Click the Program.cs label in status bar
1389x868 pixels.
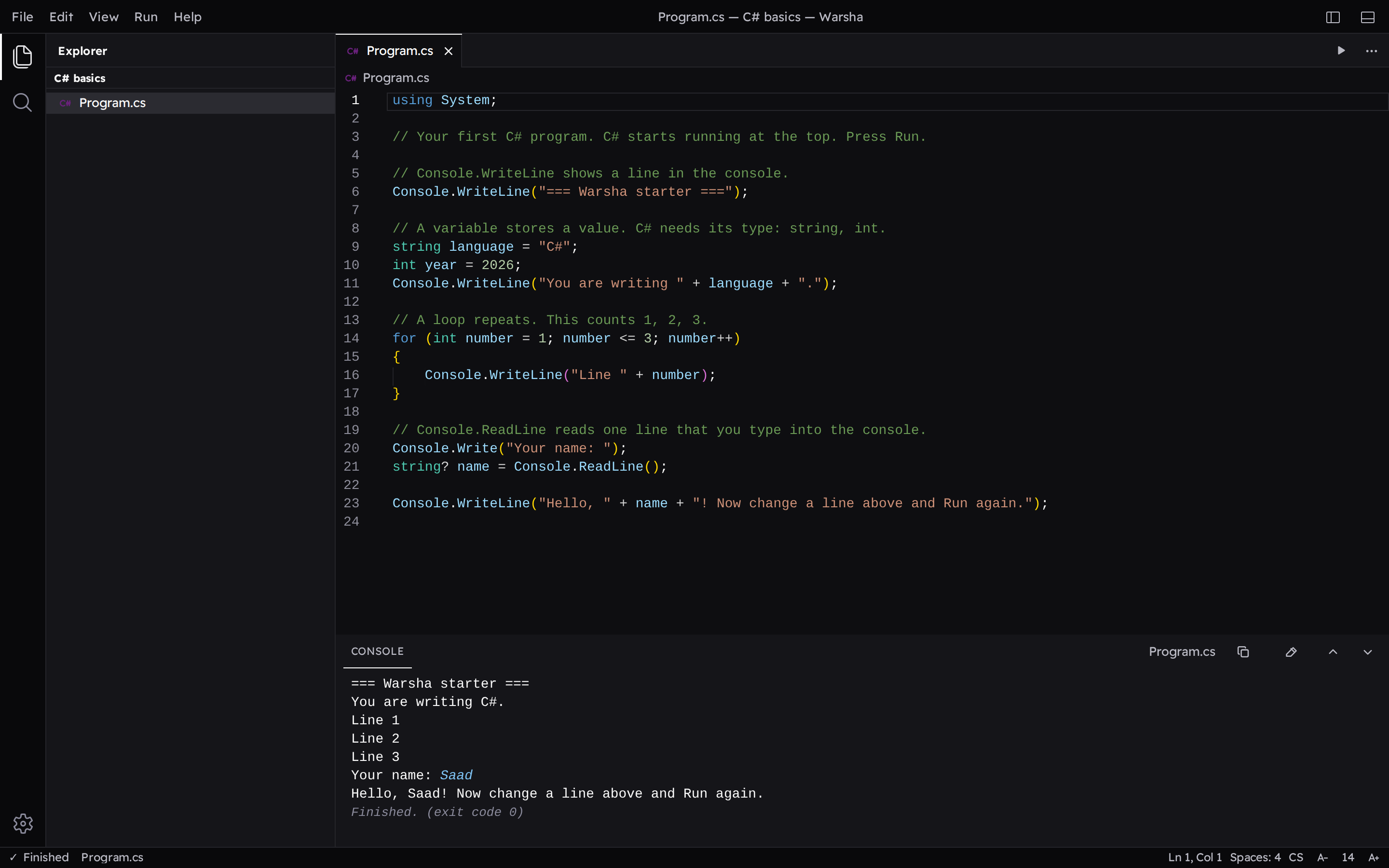pos(112,857)
